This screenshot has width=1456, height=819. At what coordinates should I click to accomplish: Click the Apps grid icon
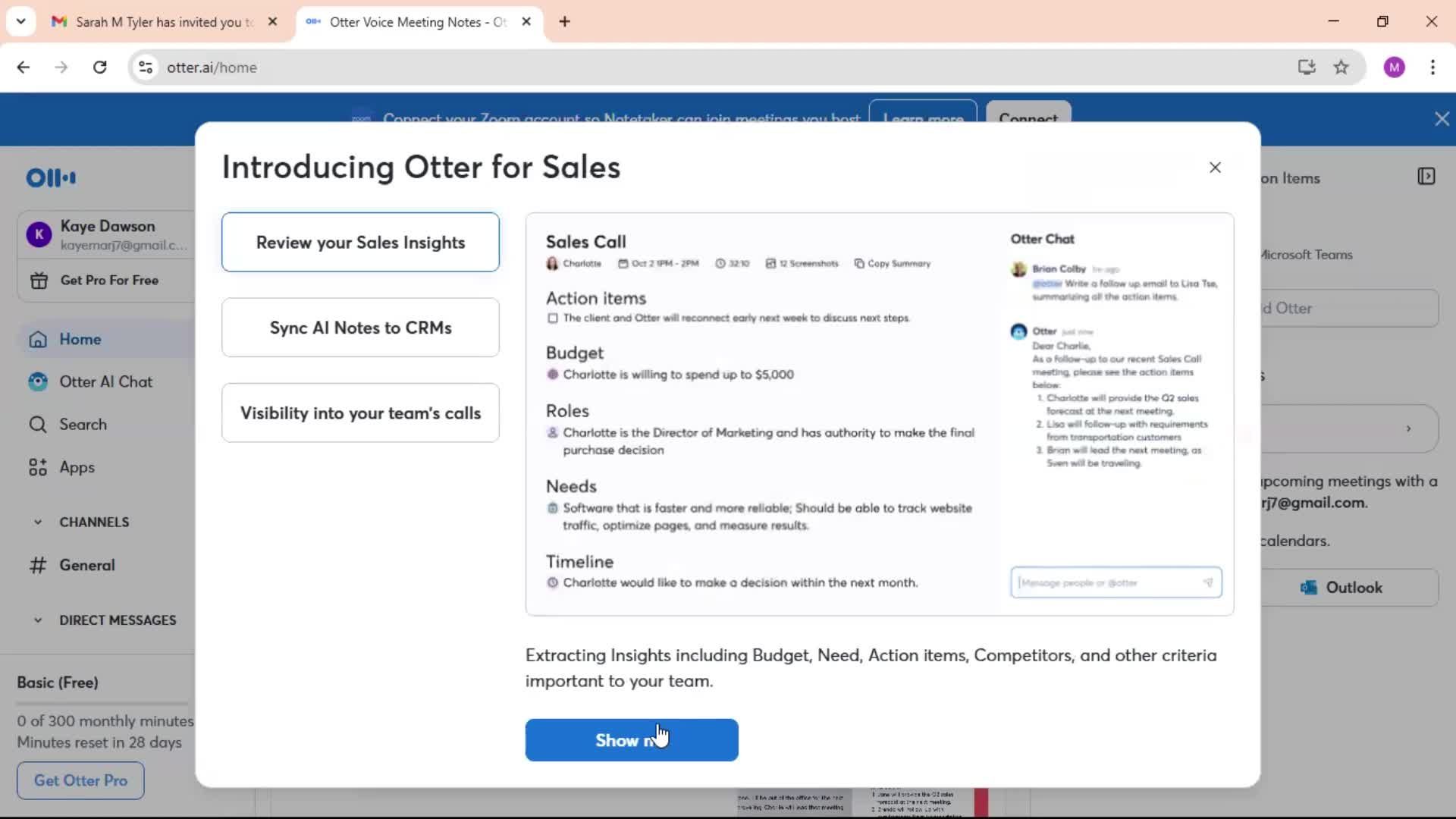pyautogui.click(x=38, y=467)
